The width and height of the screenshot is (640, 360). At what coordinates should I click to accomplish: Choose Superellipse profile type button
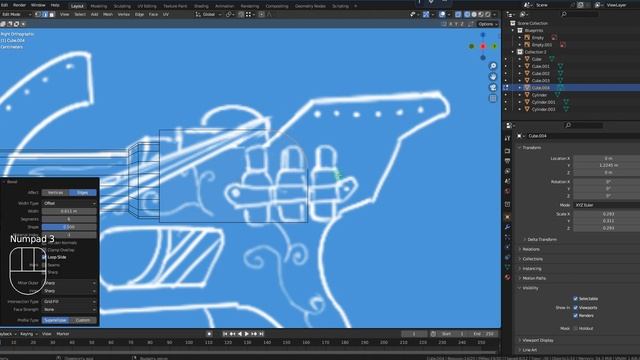pyautogui.click(x=56, y=320)
